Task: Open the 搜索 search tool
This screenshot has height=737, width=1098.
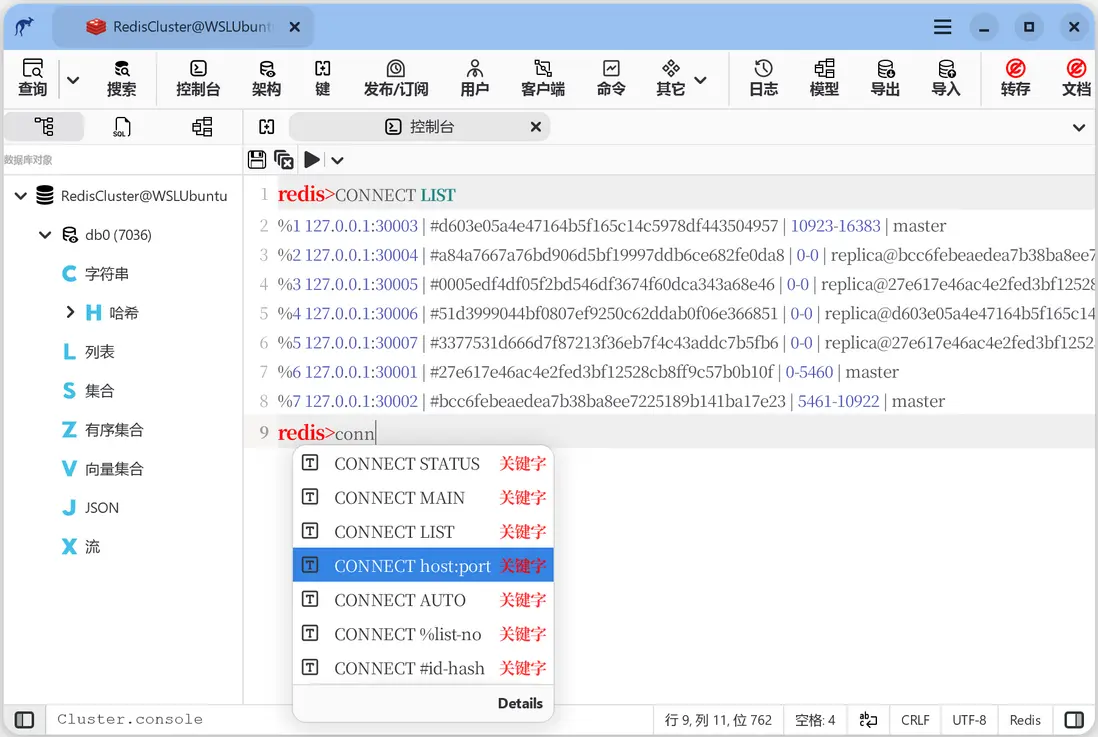Action: click(x=121, y=78)
